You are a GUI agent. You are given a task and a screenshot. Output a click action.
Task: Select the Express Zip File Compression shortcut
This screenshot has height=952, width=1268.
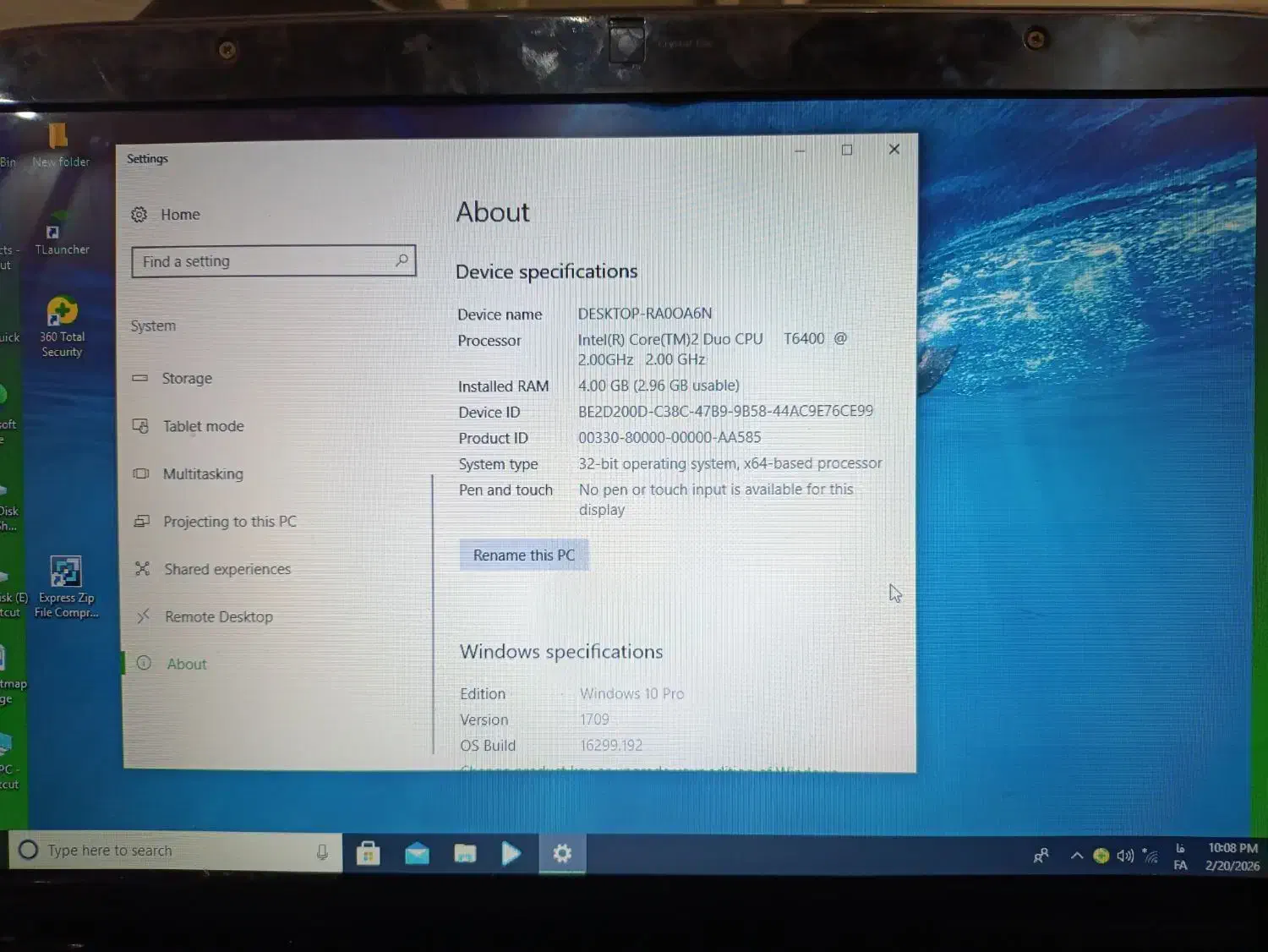(66, 588)
